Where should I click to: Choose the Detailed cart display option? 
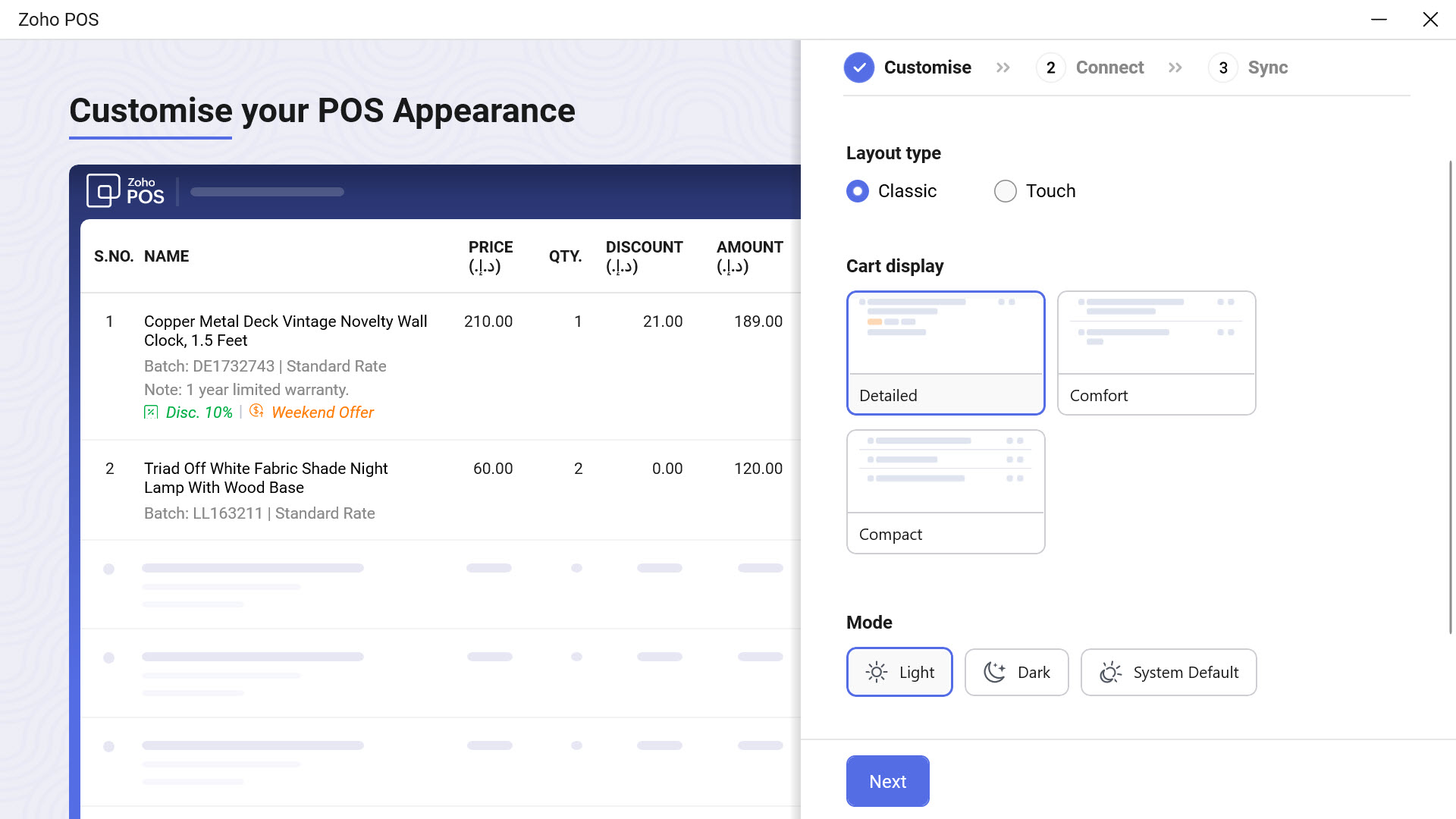pos(946,353)
